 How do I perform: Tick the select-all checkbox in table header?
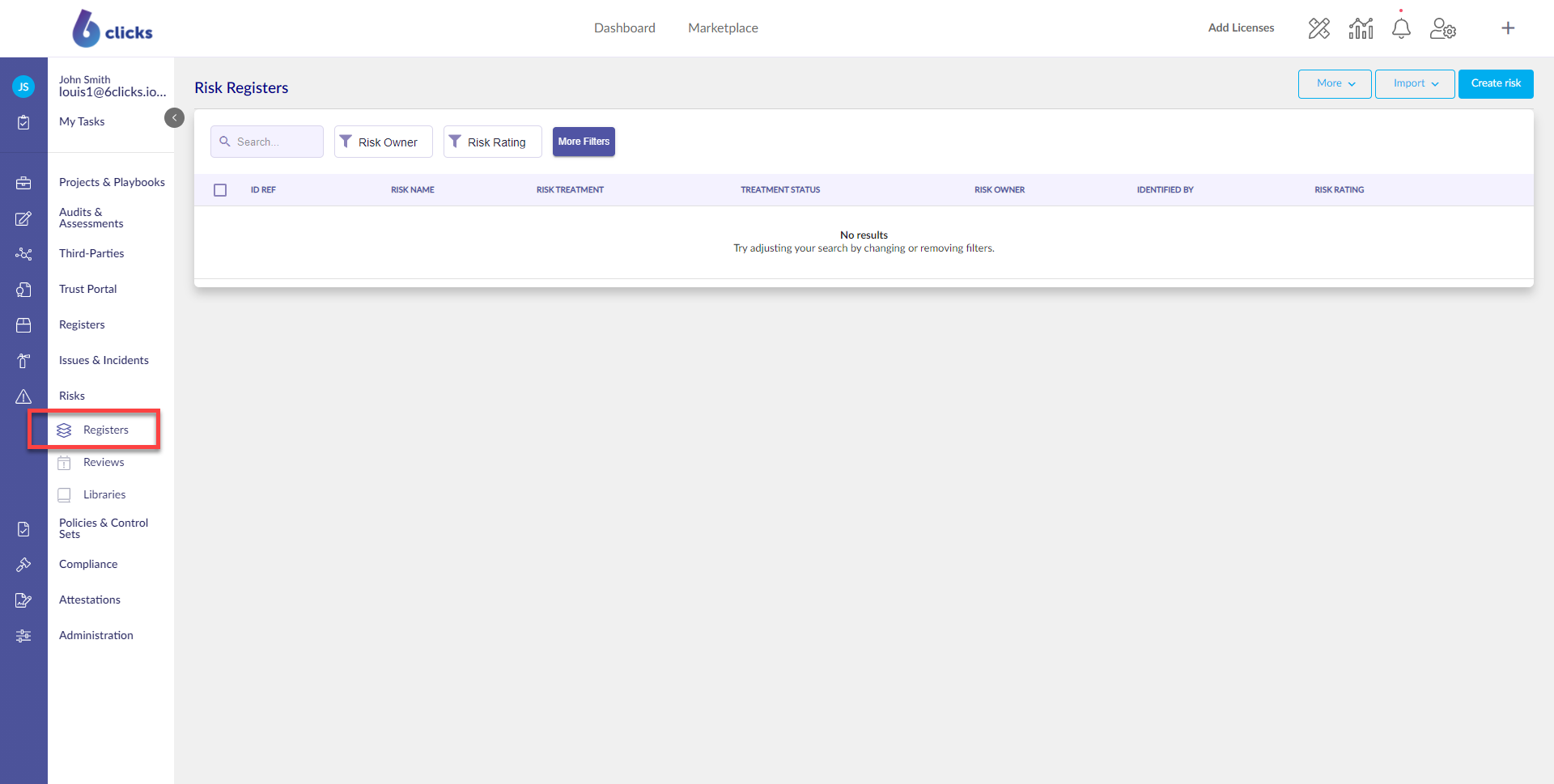click(x=220, y=190)
